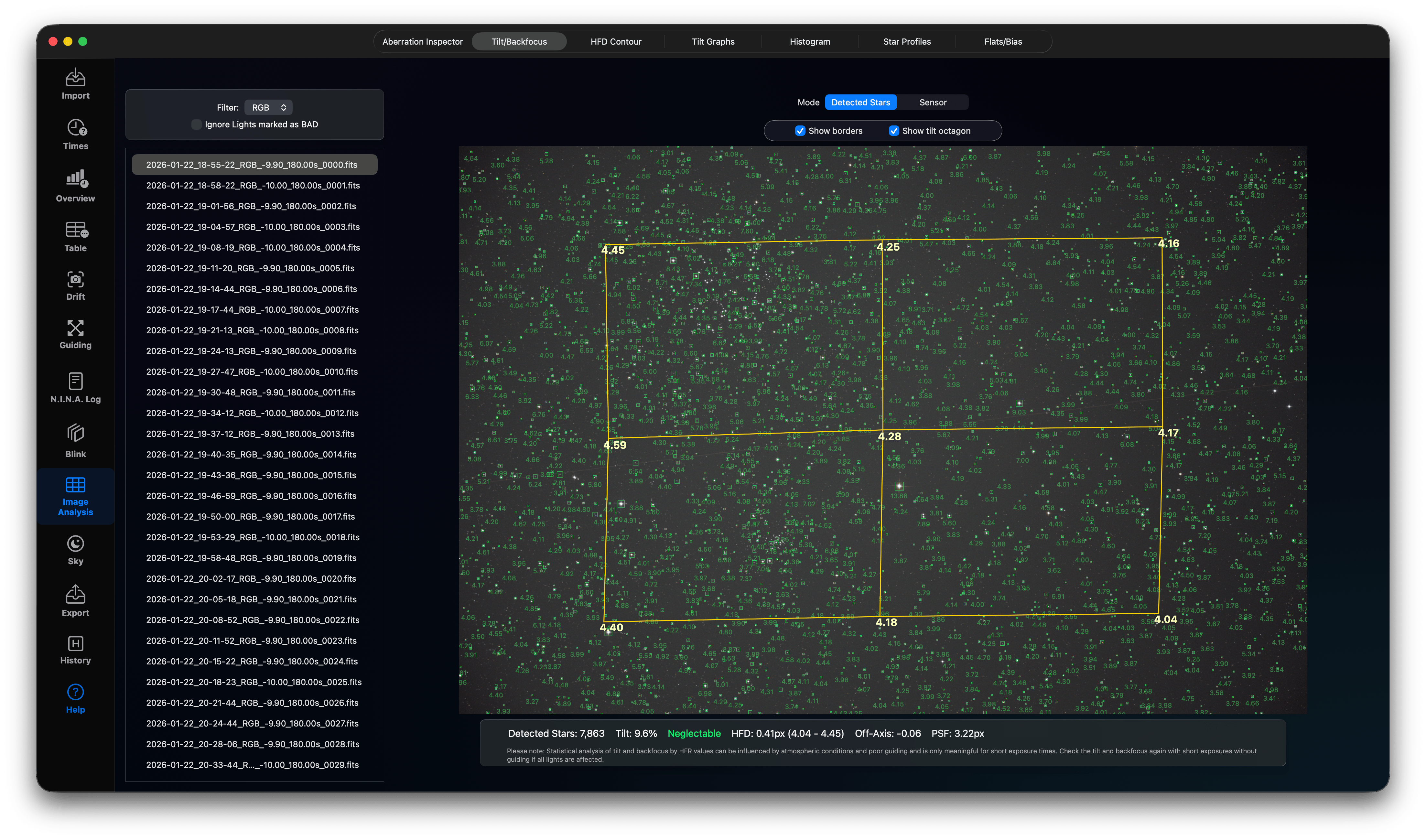
Task: Select file ending _0023.fits
Action: [x=255, y=641]
